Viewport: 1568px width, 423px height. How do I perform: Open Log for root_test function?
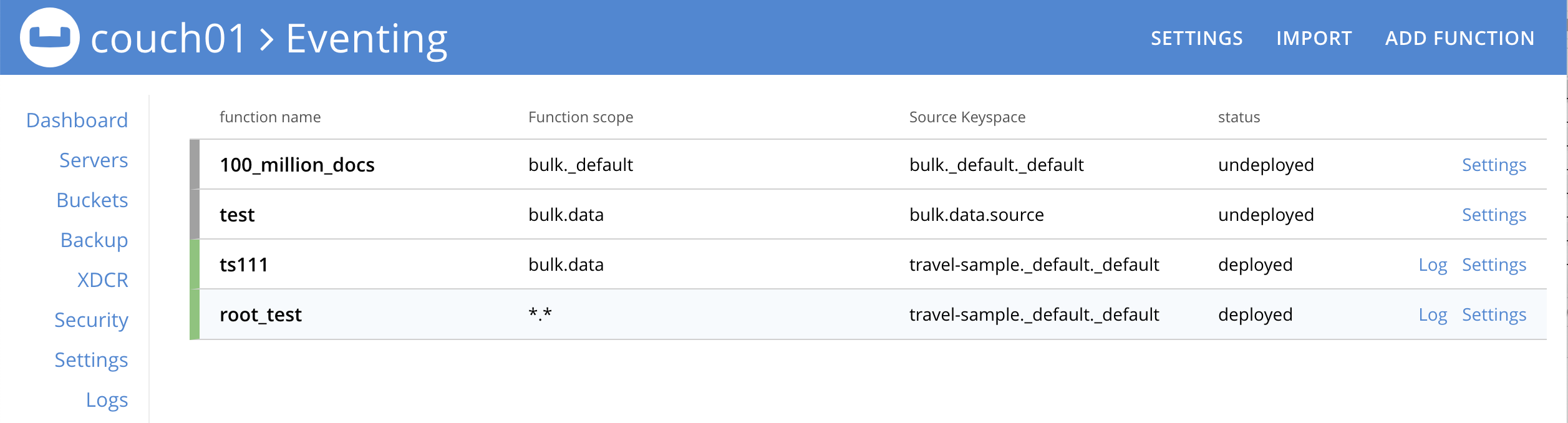pos(1432,314)
